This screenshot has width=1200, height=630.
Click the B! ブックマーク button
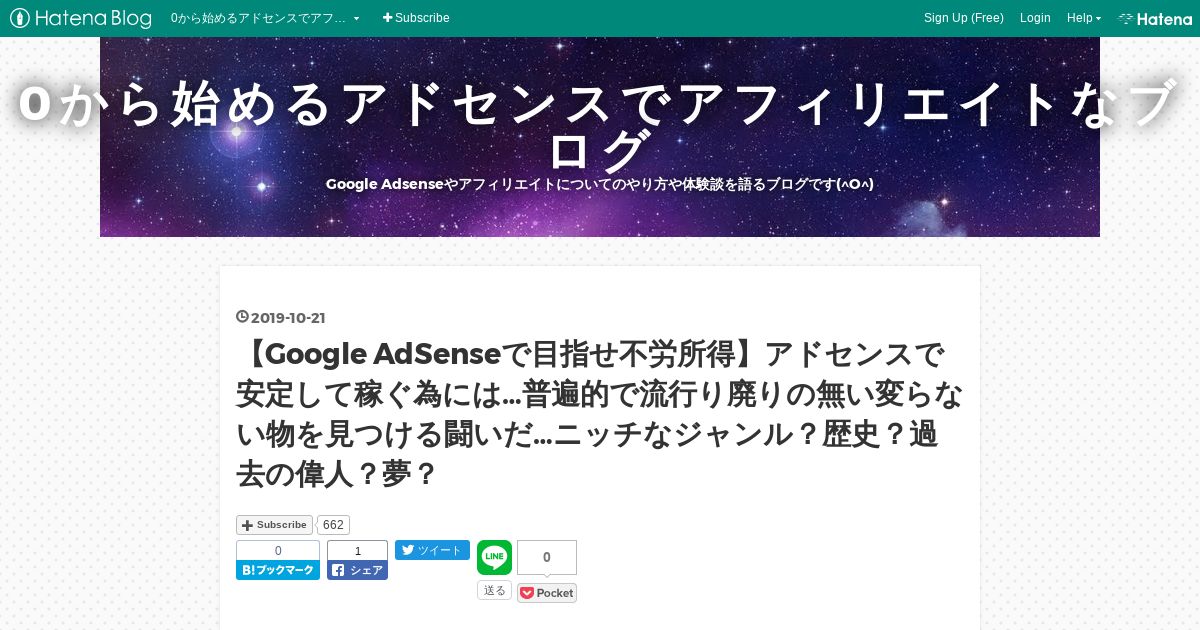[x=278, y=570]
